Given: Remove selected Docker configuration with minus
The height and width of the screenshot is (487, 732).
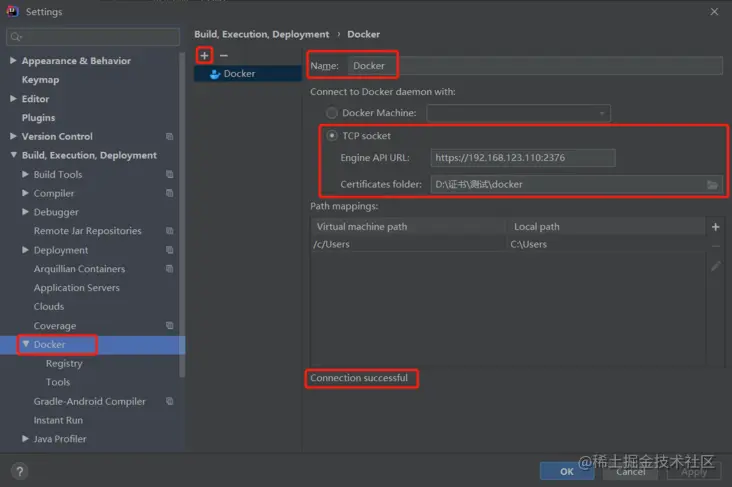Looking at the screenshot, I should pos(224,56).
